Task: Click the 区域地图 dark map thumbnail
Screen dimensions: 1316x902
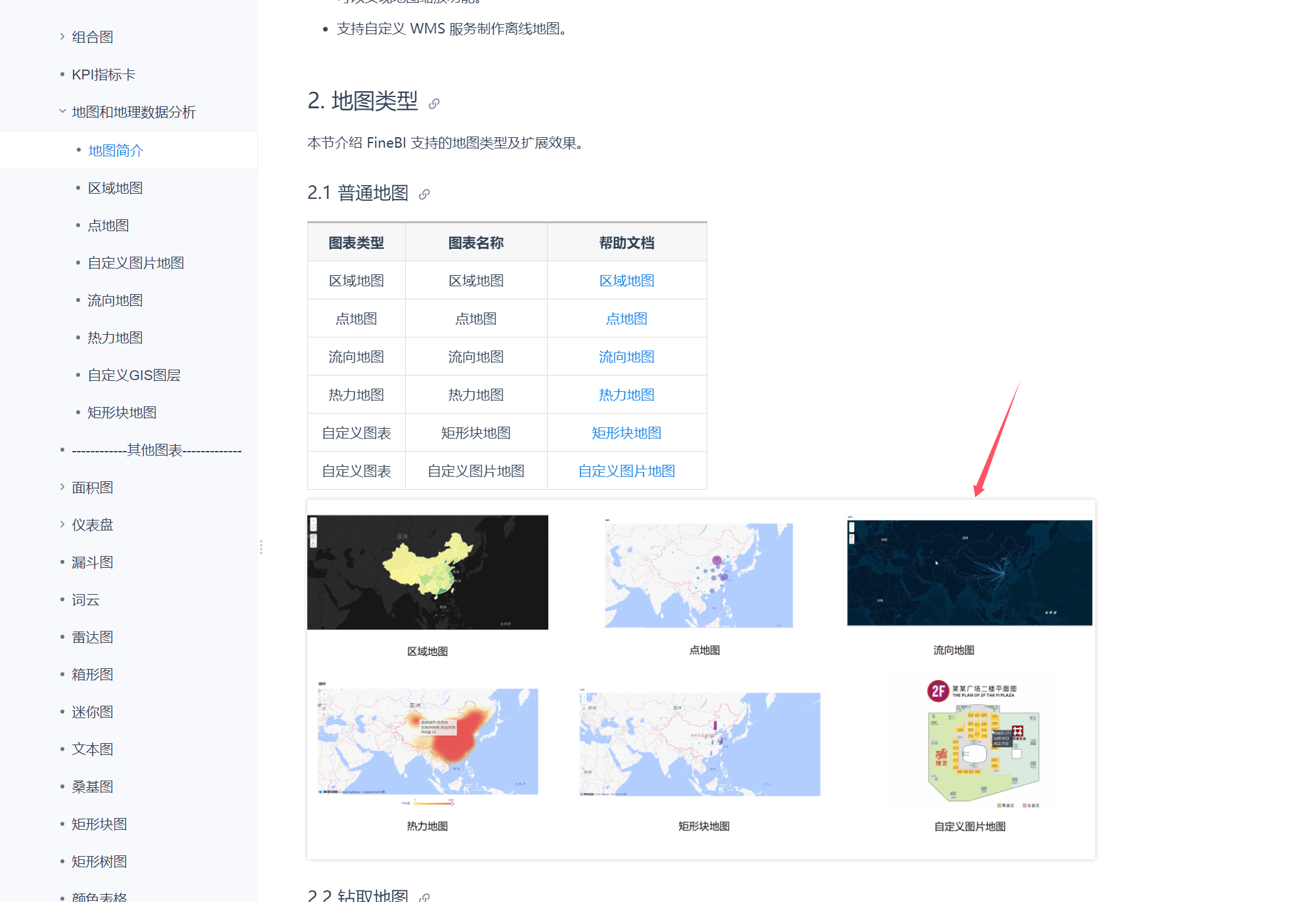Action: coord(428,572)
